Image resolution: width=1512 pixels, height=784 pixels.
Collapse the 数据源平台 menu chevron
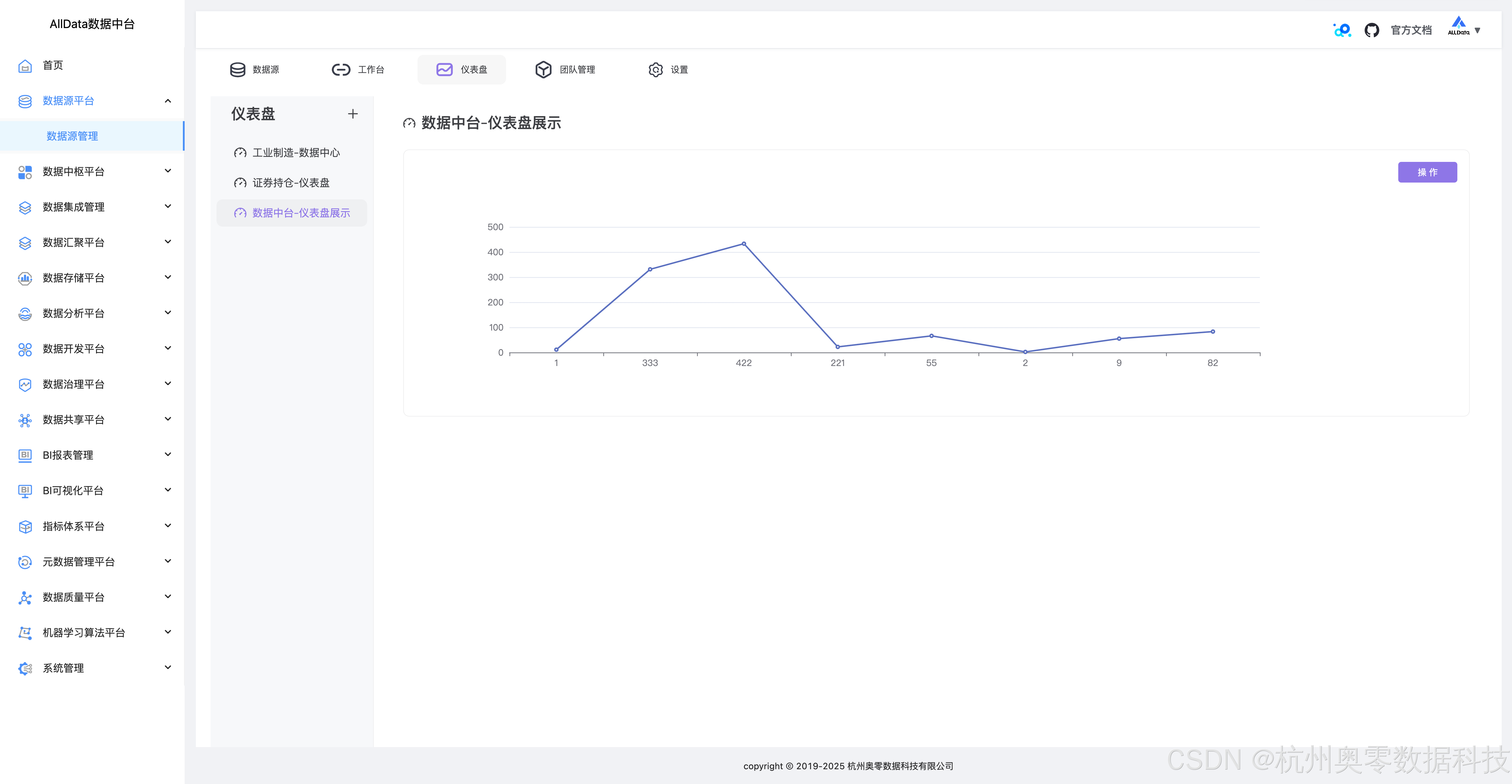pos(168,101)
